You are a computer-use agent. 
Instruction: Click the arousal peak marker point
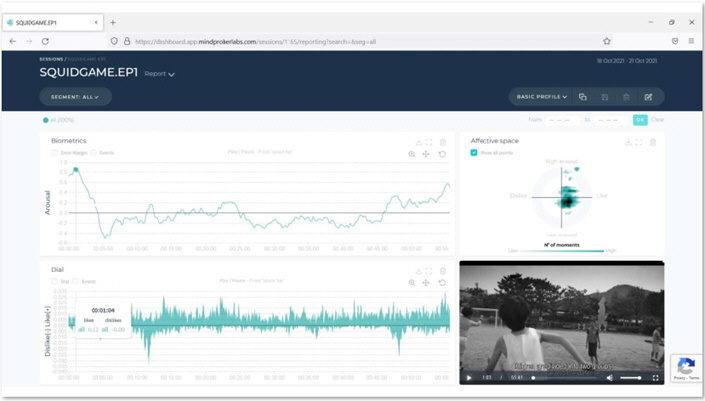76,169
